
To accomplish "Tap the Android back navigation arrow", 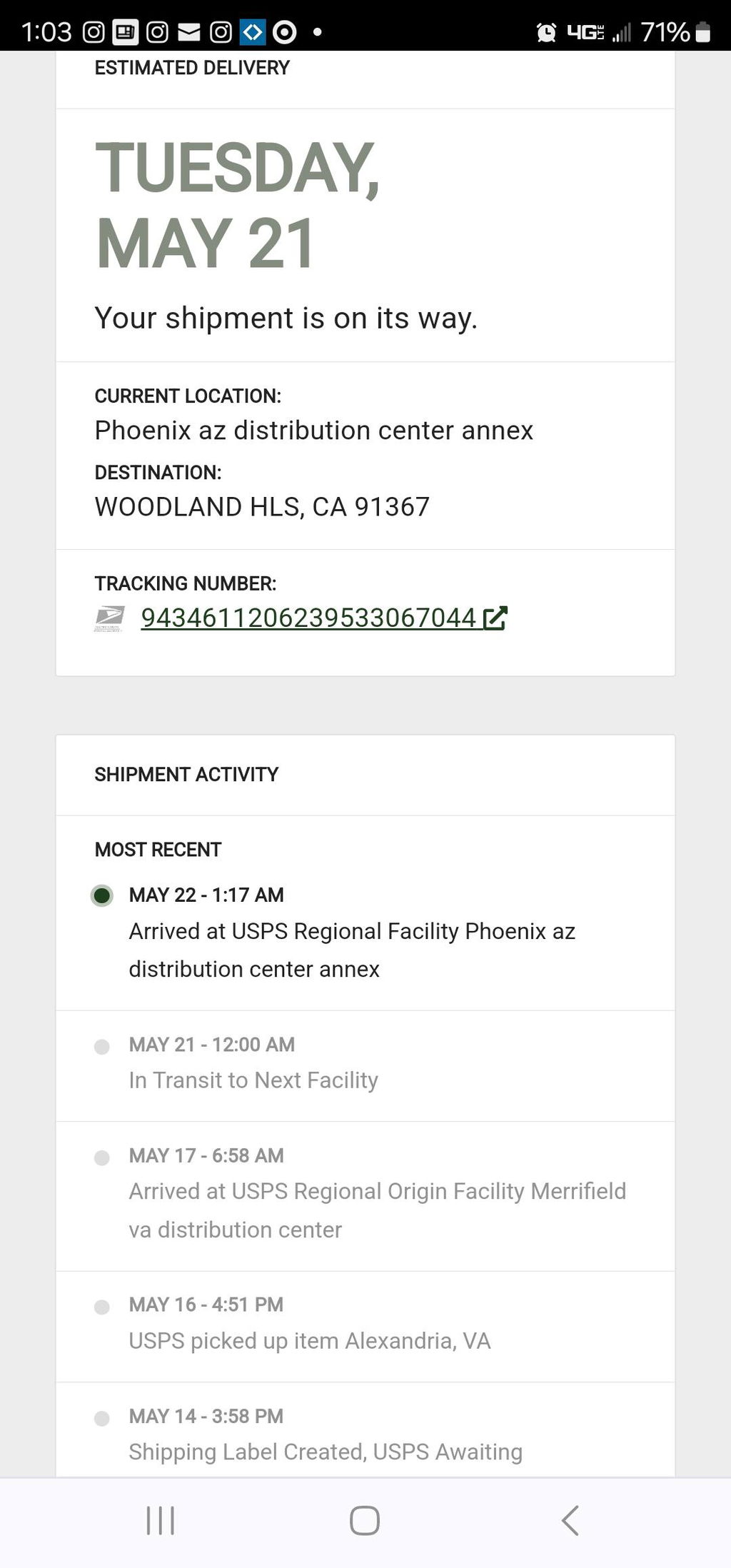I will coord(570,1519).
